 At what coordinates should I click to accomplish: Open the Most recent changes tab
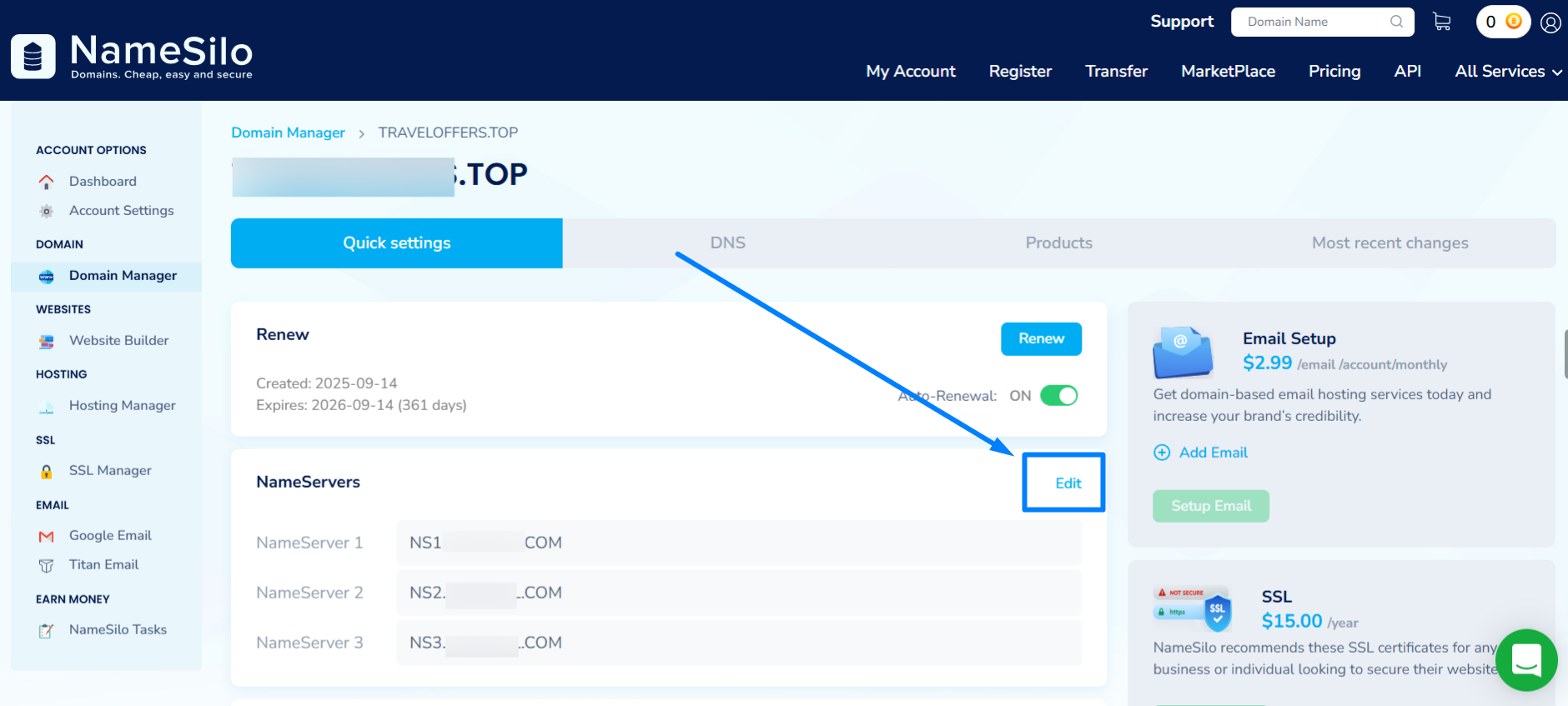[x=1390, y=243]
